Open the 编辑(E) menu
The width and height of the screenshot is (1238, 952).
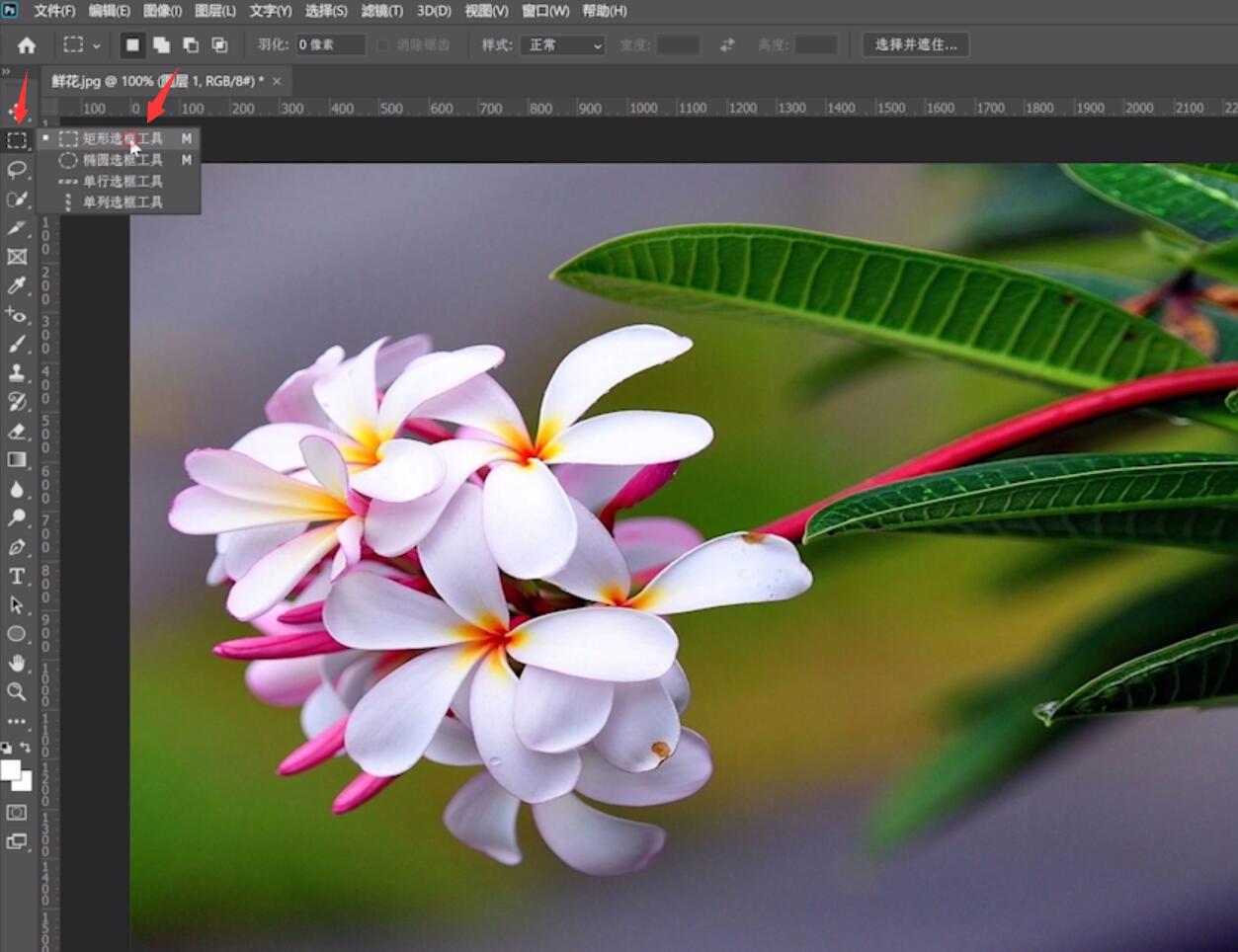tap(109, 11)
